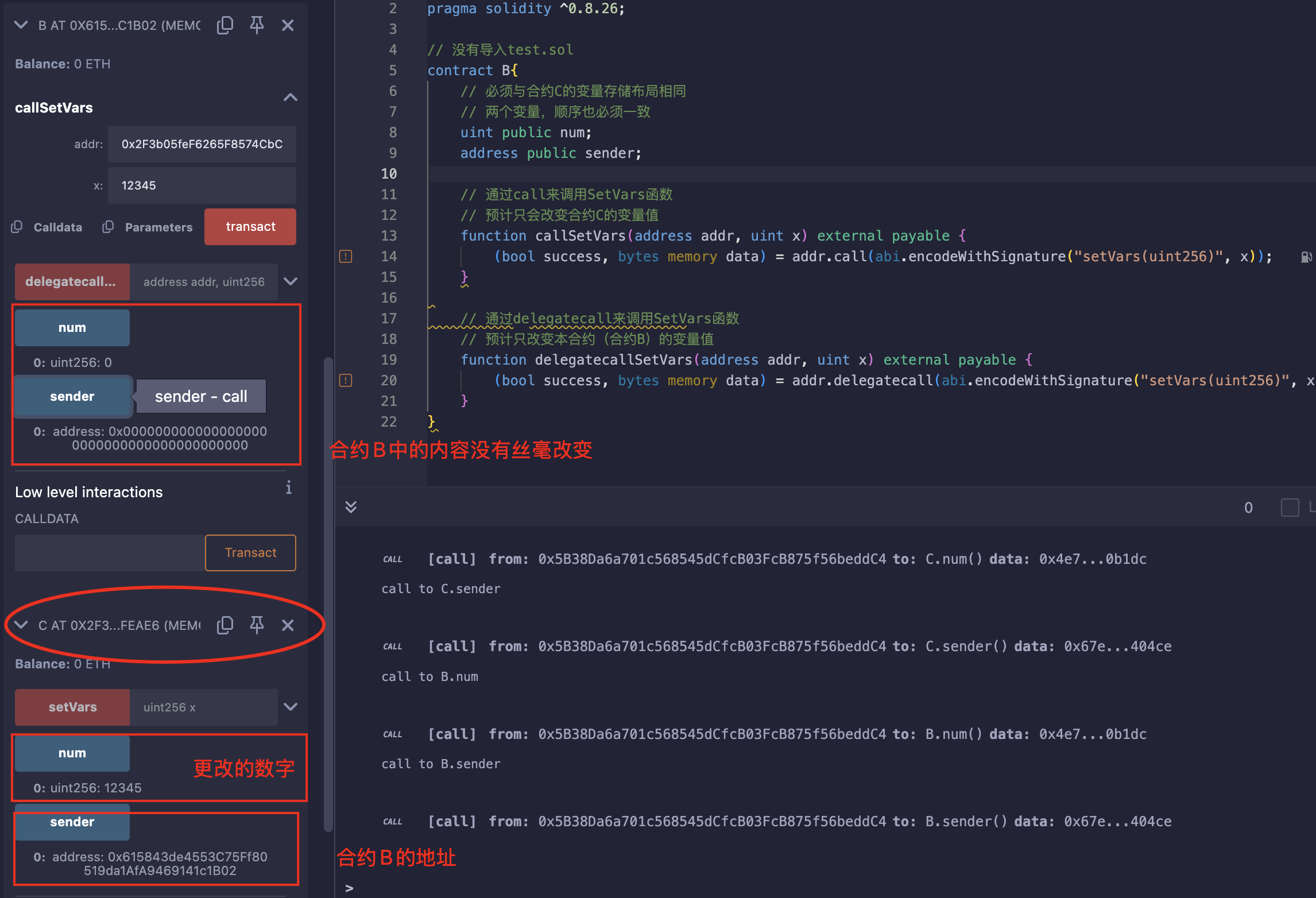Click side panel vertical scrollbar
1316x898 pixels.
coord(328,594)
